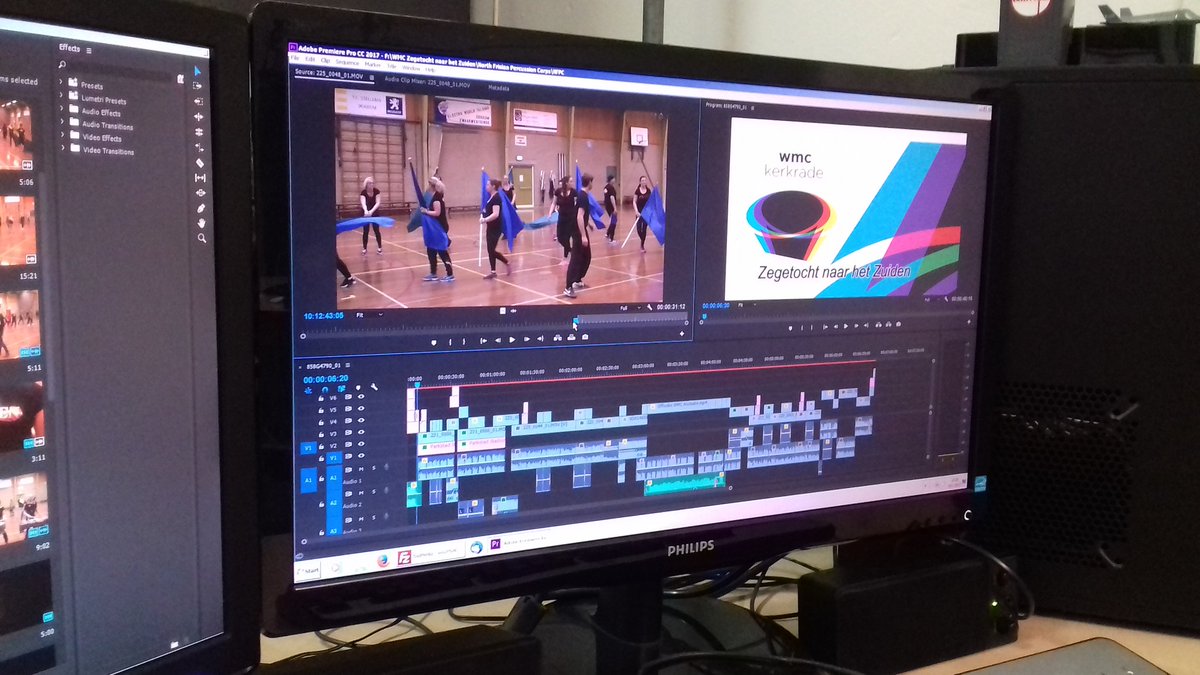This screenshot has height=675, width=1200.
Task: Mute audio track A1 (M button)
Action: [x=361, y=469]
